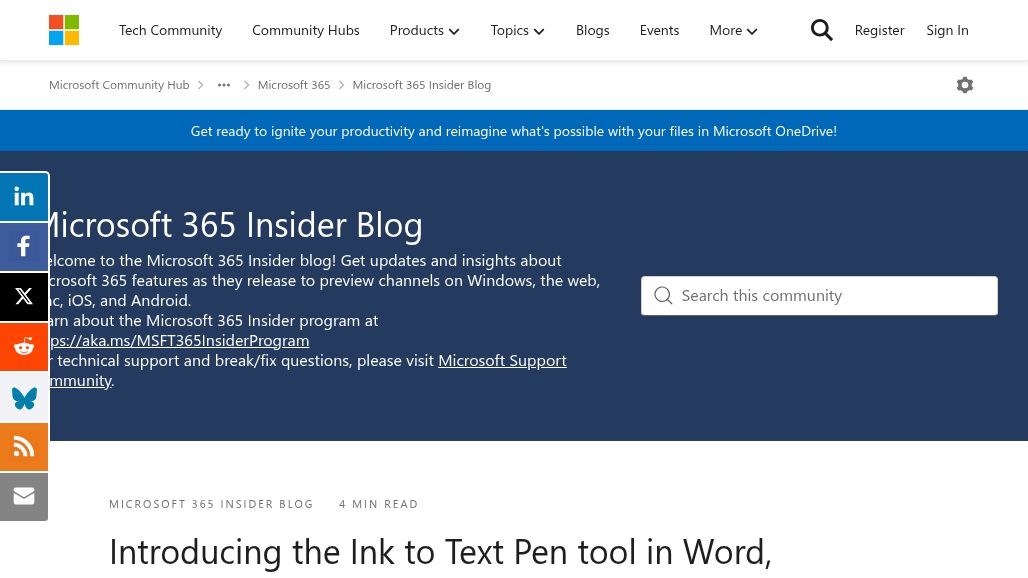This screenshot has height=578, width=1028.
Task: Open the Blogs menu item
Action: coord(592,30)
